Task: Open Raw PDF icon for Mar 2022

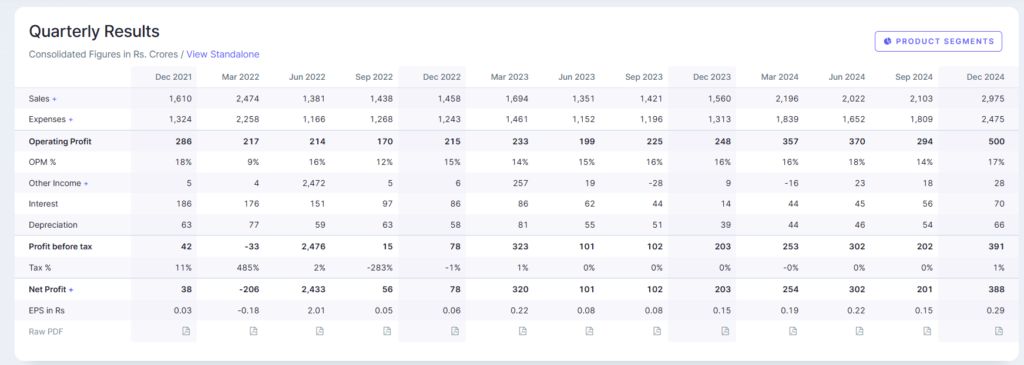Action: [253, 331]
